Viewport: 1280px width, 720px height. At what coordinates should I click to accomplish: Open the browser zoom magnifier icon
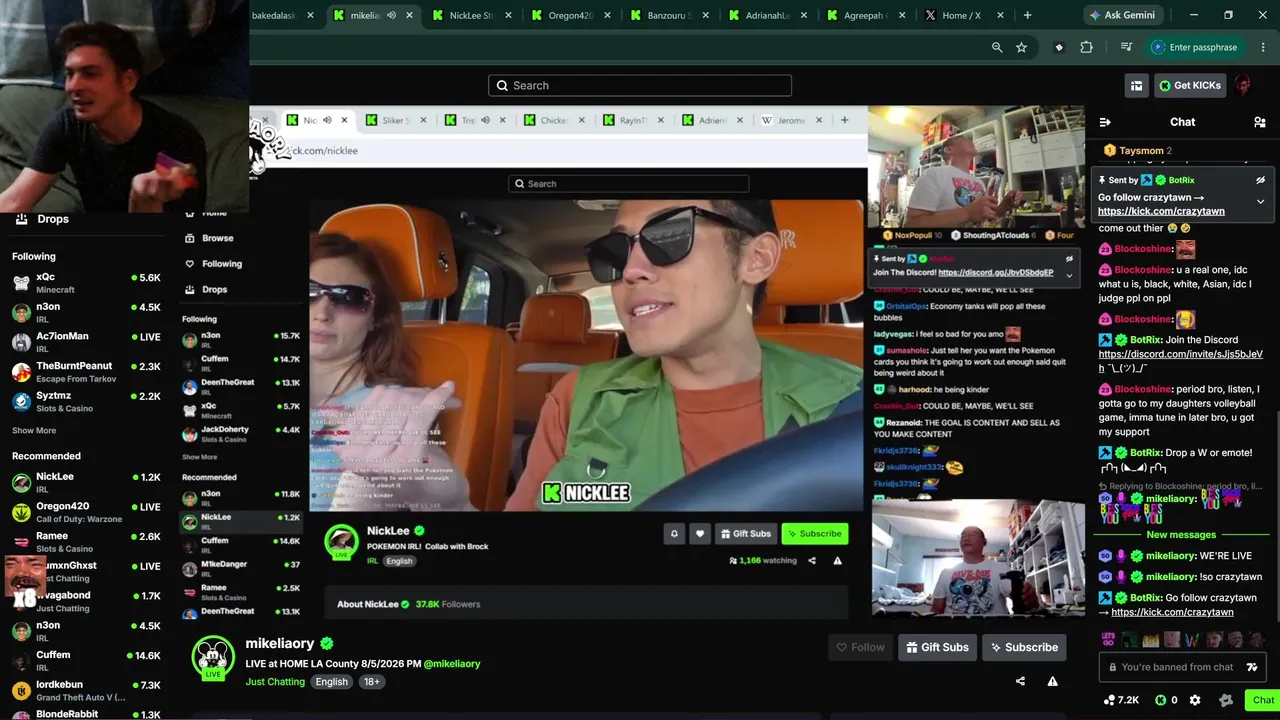[x=997, y=47]
